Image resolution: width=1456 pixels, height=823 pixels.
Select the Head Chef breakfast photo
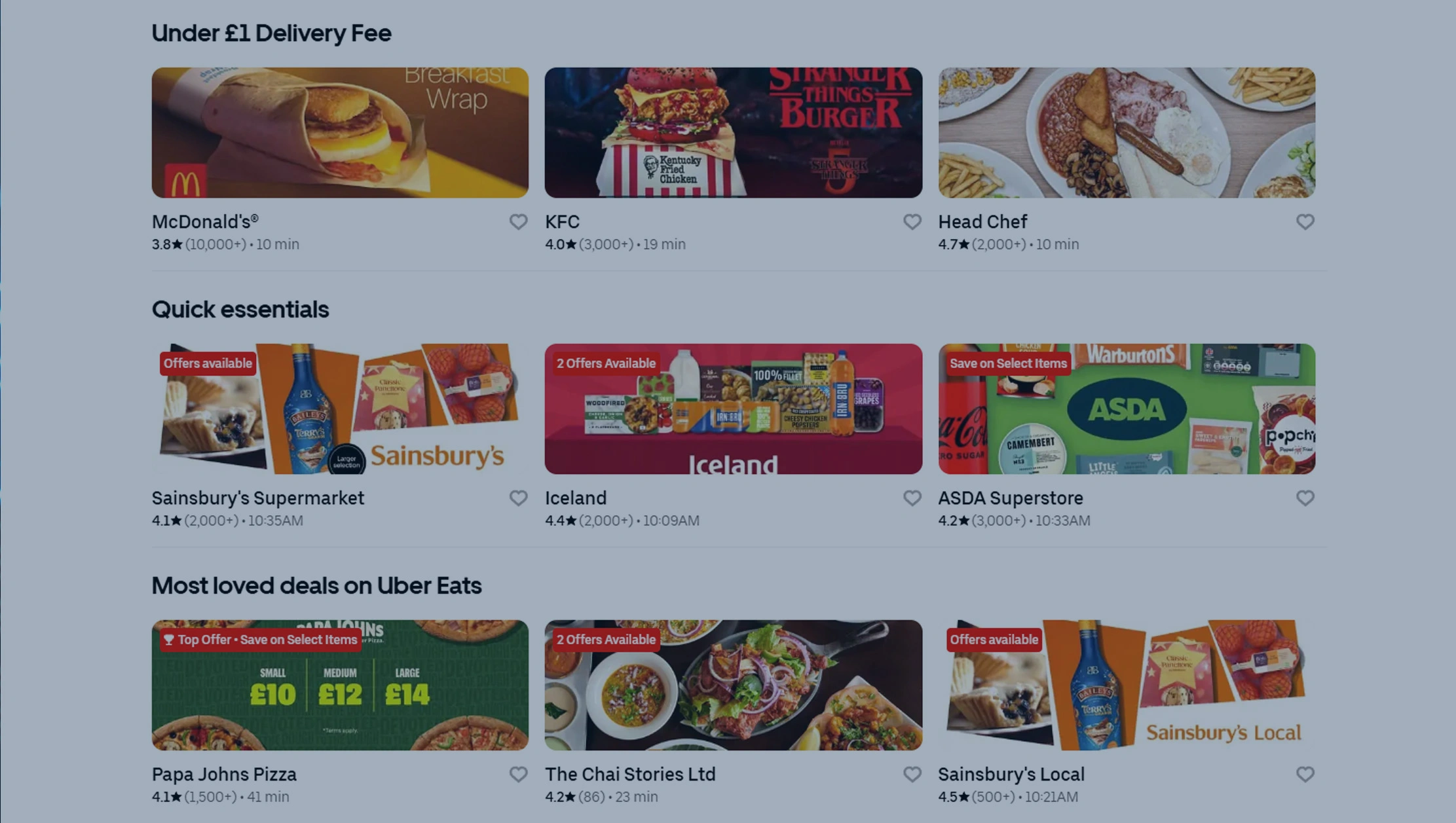pos(1127,132)
